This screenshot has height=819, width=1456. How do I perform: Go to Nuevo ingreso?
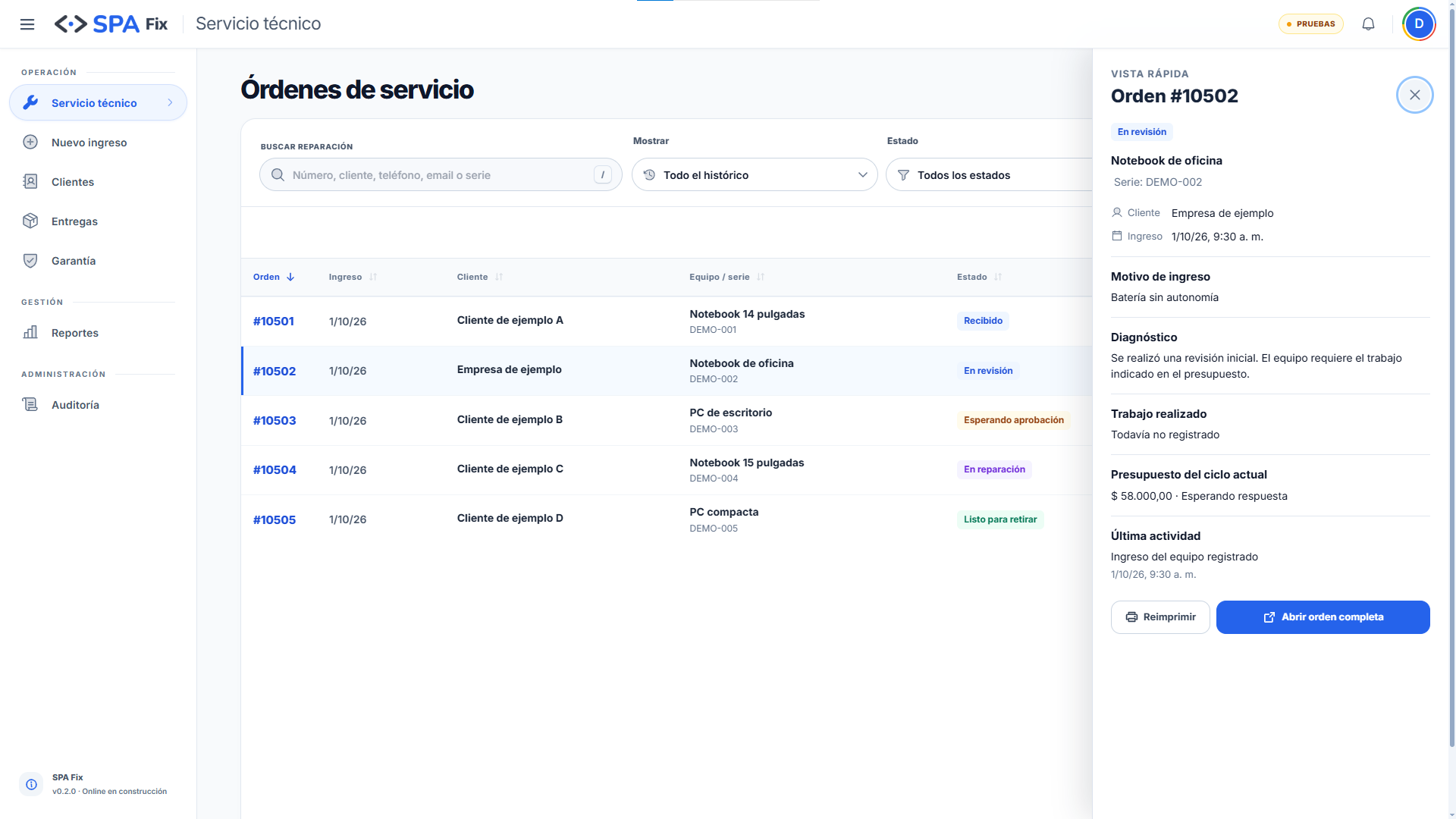click(98, 142)
